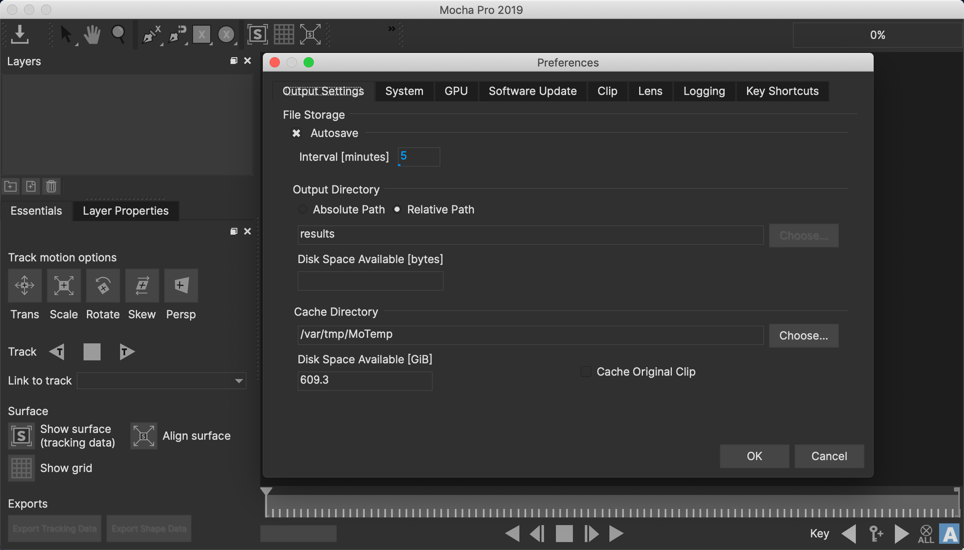
Task: Click the duplicate layer icon
Action: click(x=31, y=186)
